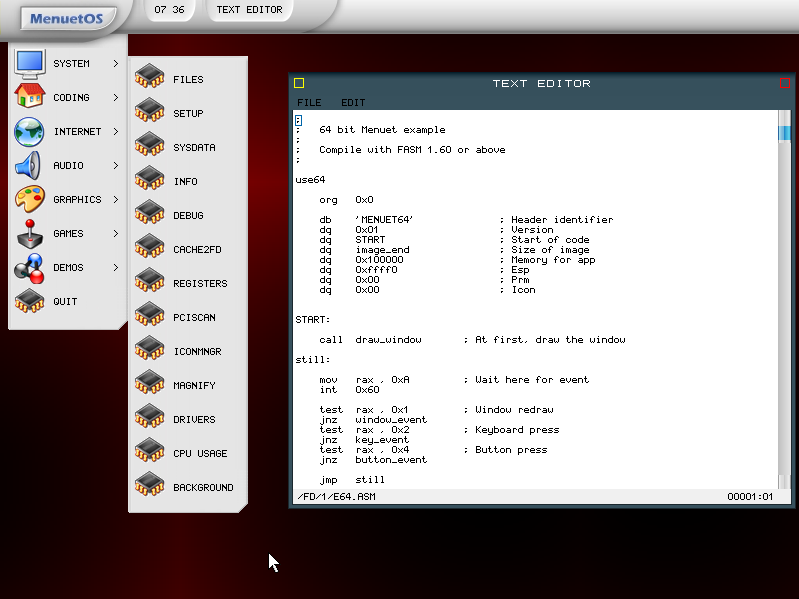Image resolution: width=799 pixels, height=599 pixels.
Task: Open the FILES chip icon
Action: (149, 79)
